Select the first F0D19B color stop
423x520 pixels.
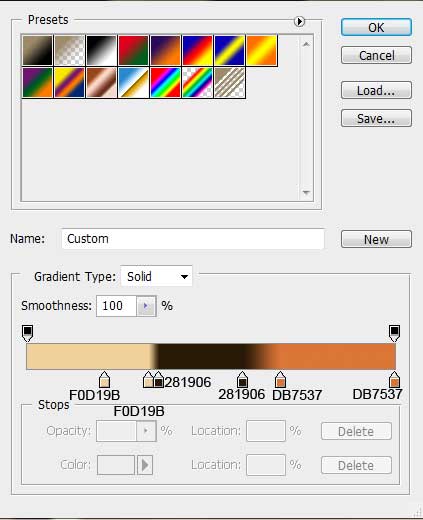pos(104,380)
